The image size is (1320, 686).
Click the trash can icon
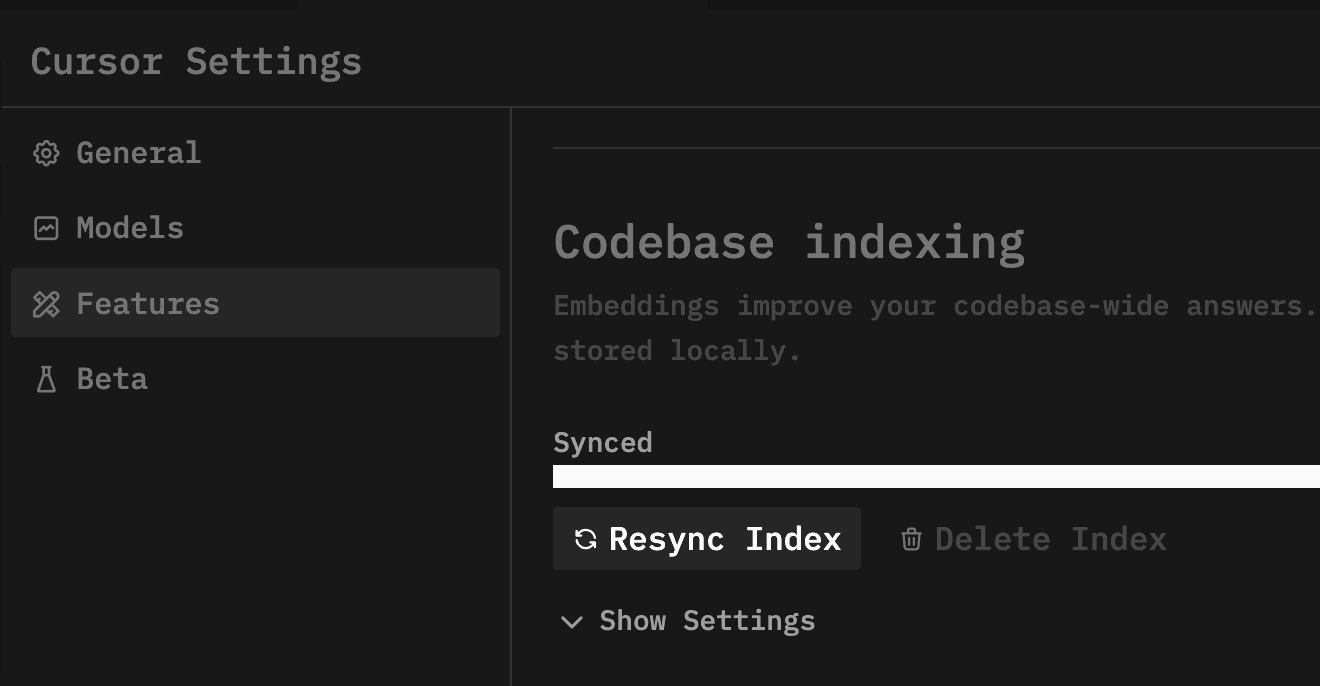coord(911,539)
